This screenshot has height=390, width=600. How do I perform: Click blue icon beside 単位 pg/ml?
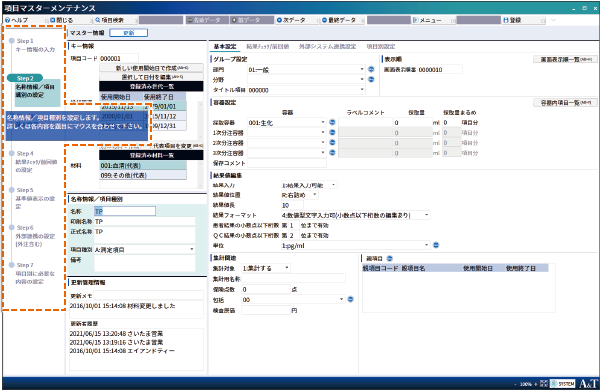(436, 245)
